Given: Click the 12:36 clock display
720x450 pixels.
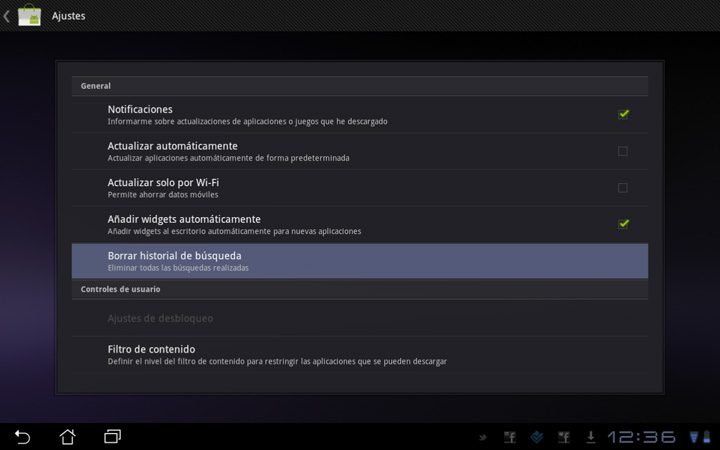Looking at the screenshot, I should click(641, 437).
